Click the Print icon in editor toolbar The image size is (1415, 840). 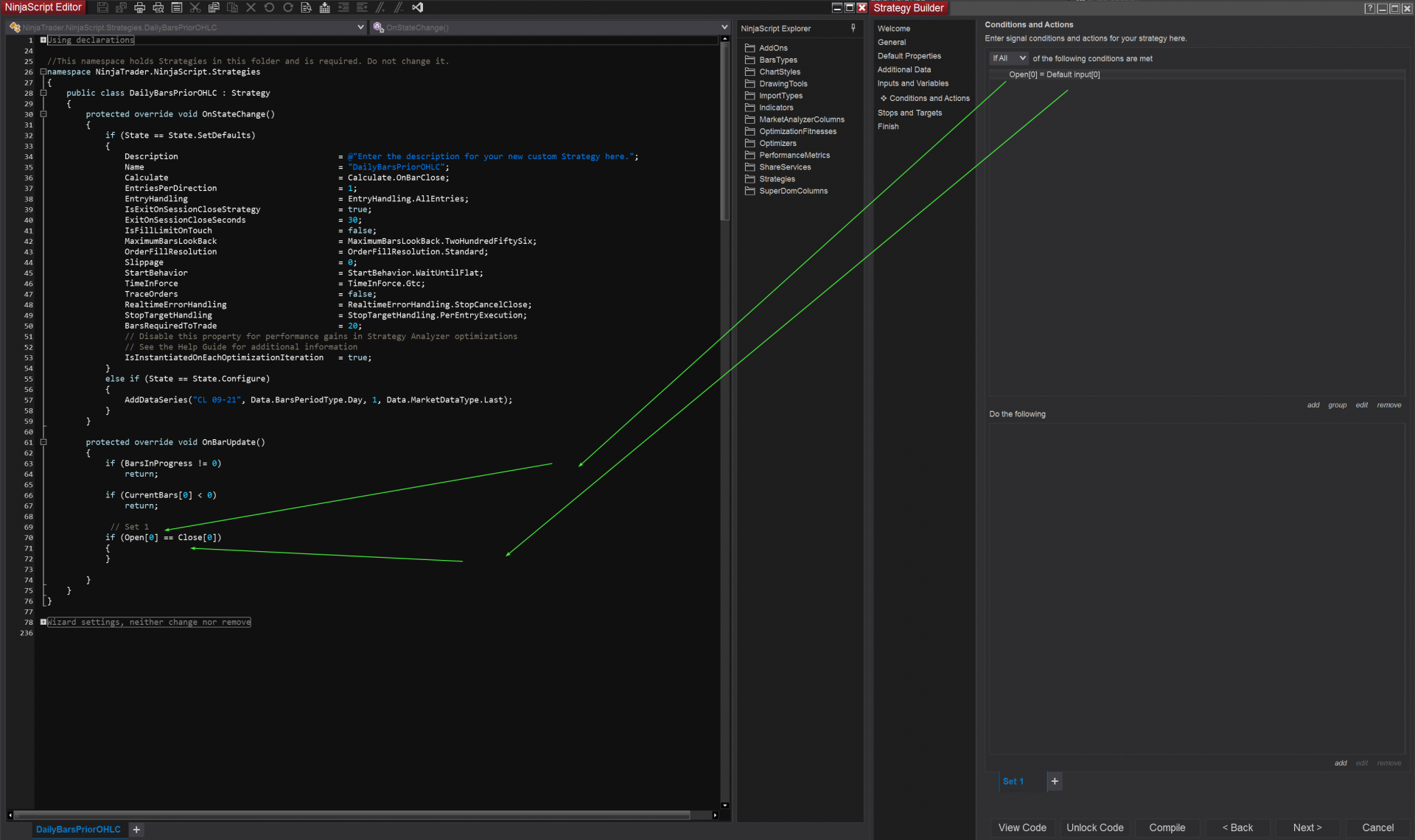139,7
